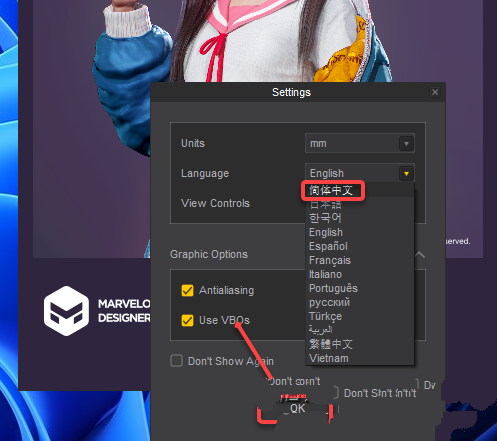This screenshot has height=441, width=497.
Task: Open the Units dropdown arrow
Action: (x=406, y=144)
